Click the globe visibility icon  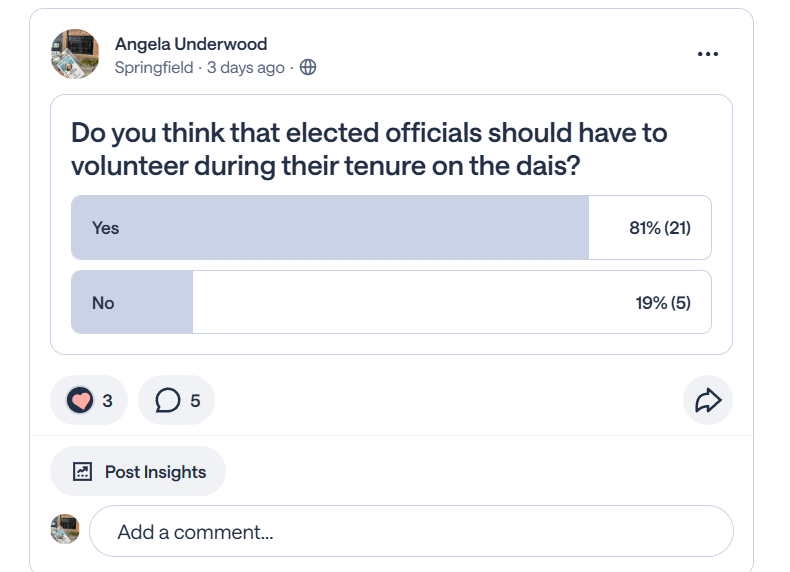[308, 68]
